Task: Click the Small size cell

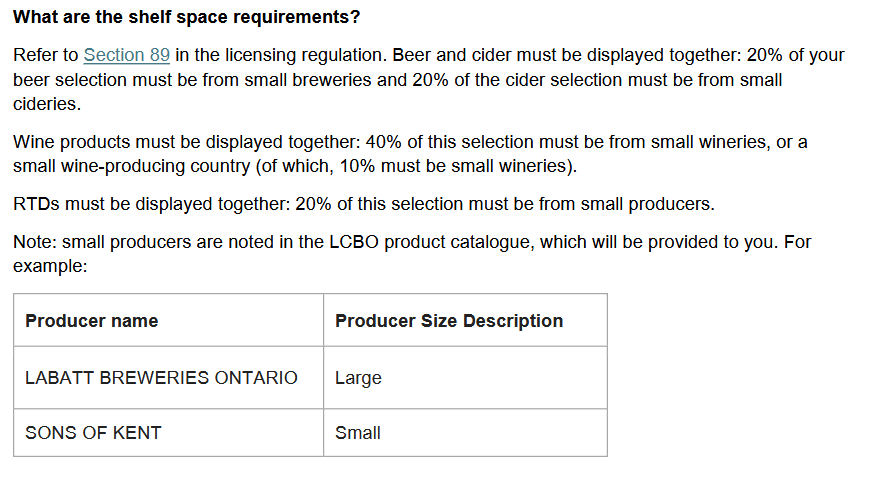Action: coord(357,433)
